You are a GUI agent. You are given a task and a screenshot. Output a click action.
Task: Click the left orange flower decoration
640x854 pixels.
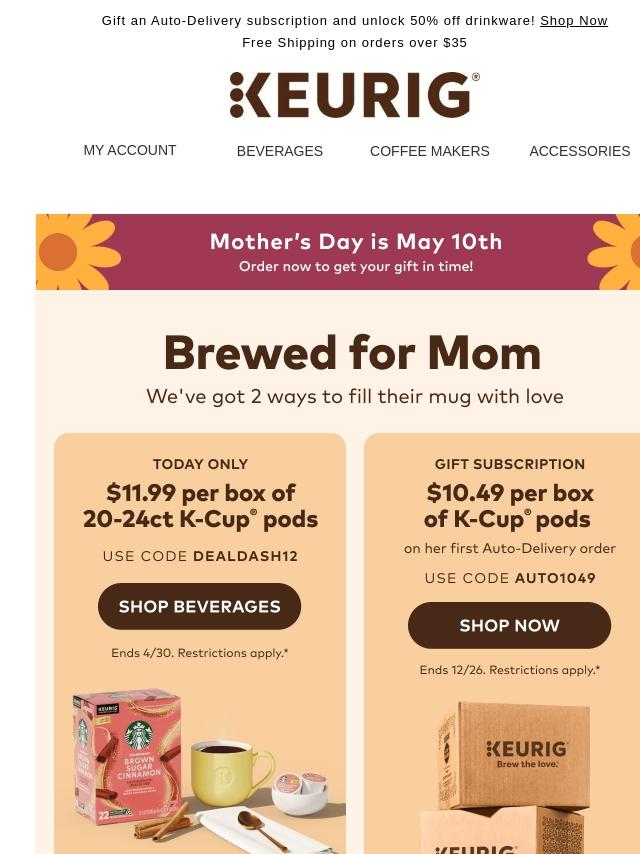[x=75, y=252]
